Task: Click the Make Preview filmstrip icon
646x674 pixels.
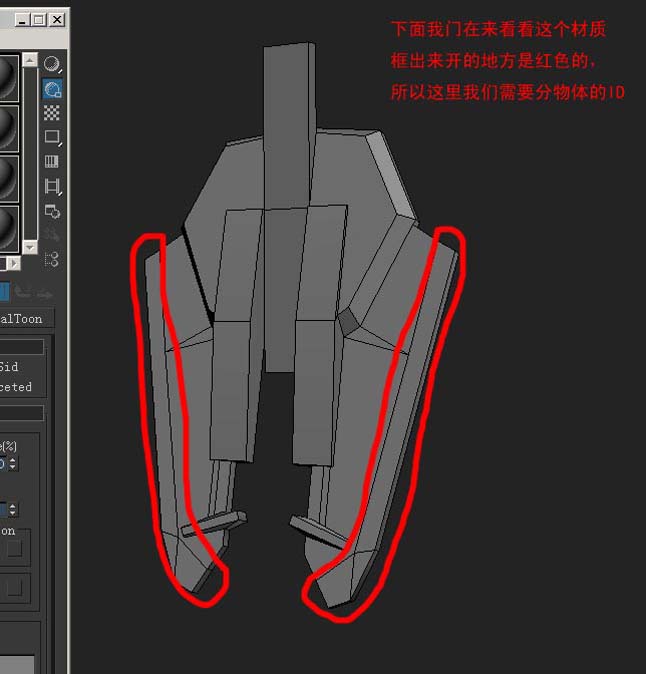Action: click(52, 187)
